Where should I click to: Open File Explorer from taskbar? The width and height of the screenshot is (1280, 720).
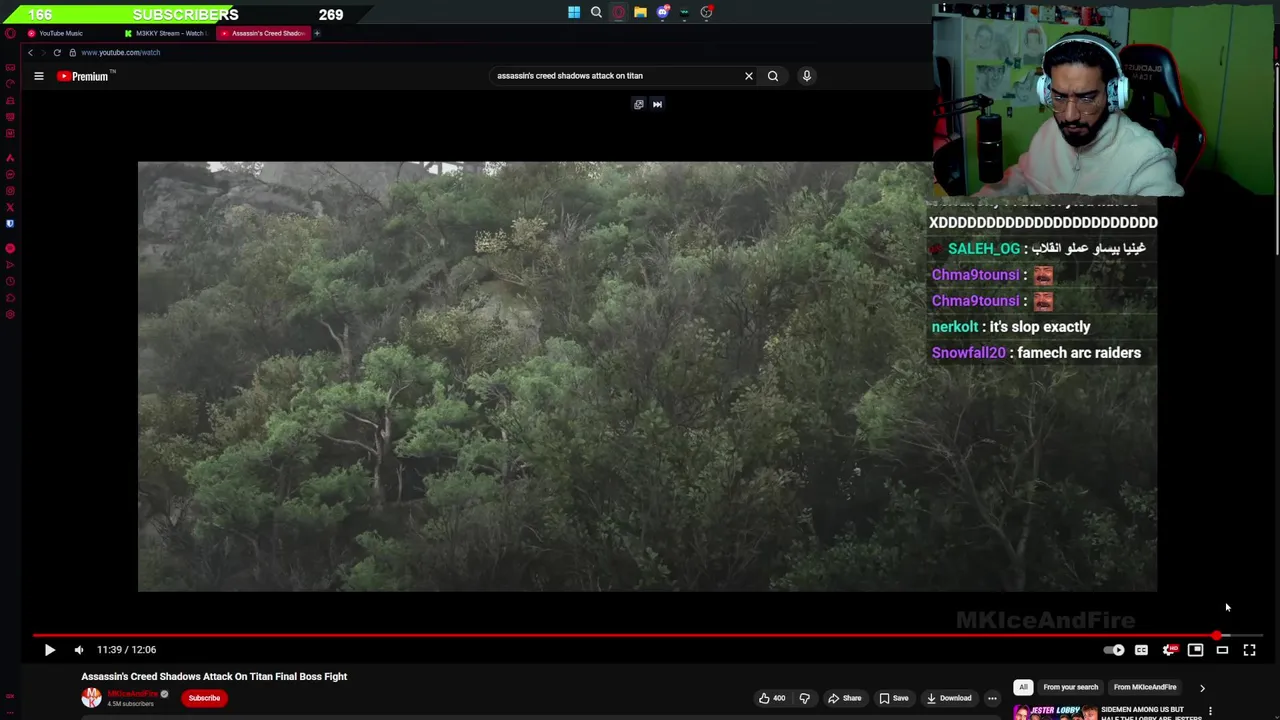[640, 13]
